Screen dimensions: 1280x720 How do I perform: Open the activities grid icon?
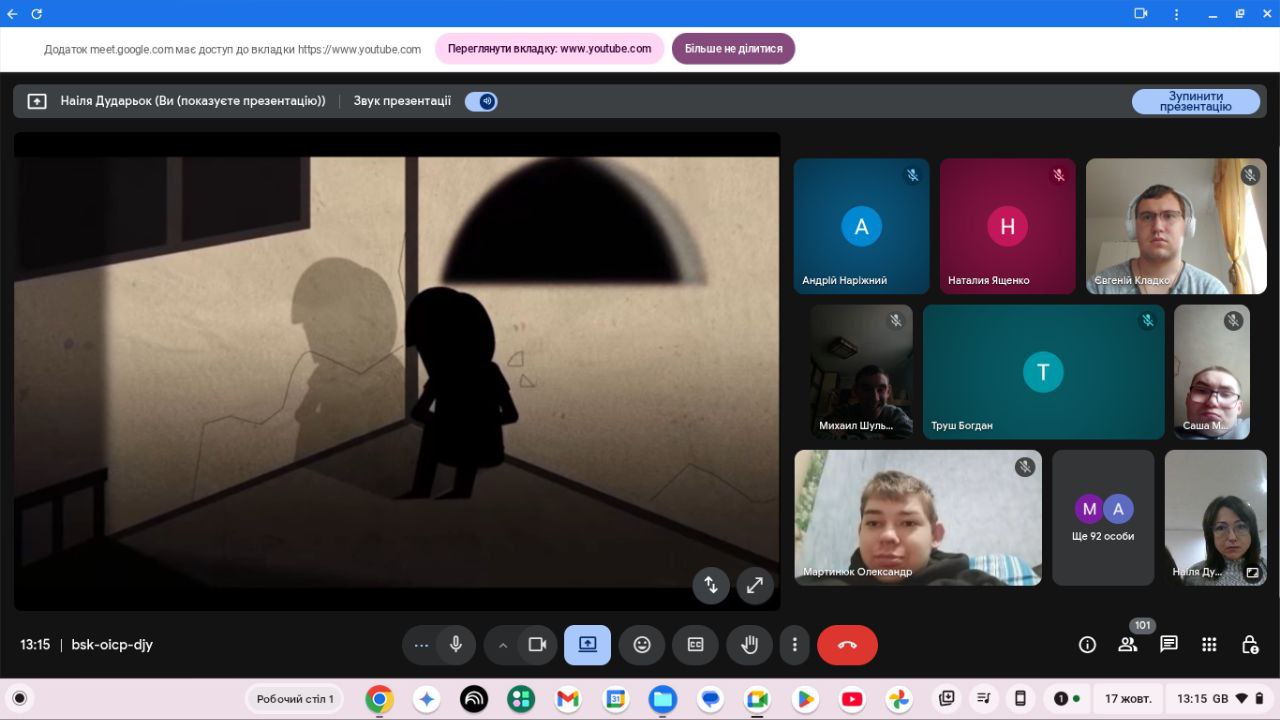(1209, 645)
